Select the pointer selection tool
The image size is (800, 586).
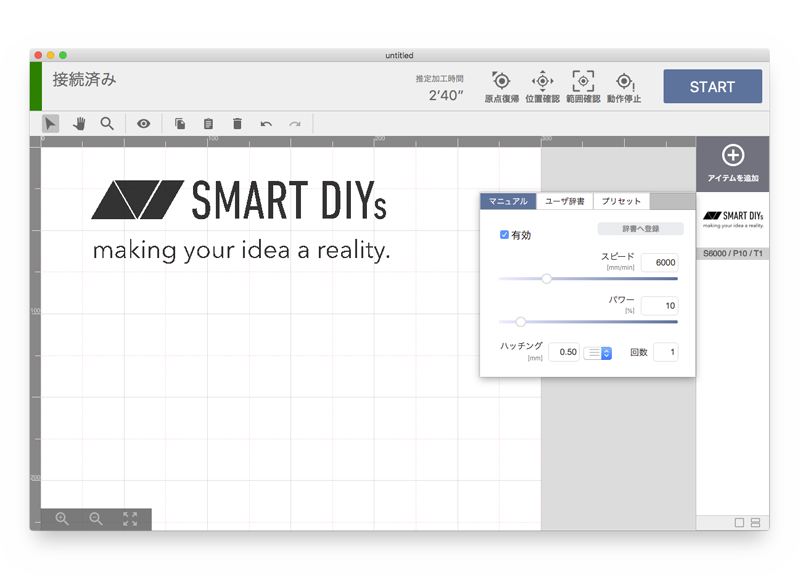pos(51,123)
